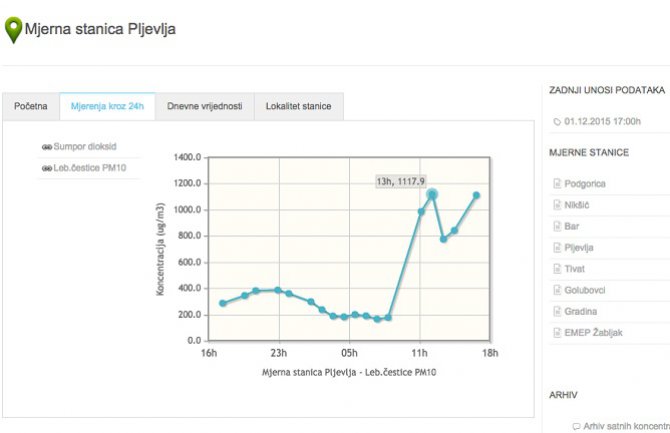The image size is (670, 433).
Task: Click the Leb.čestice PM10 legend marker icon
Action: (46, 169)
